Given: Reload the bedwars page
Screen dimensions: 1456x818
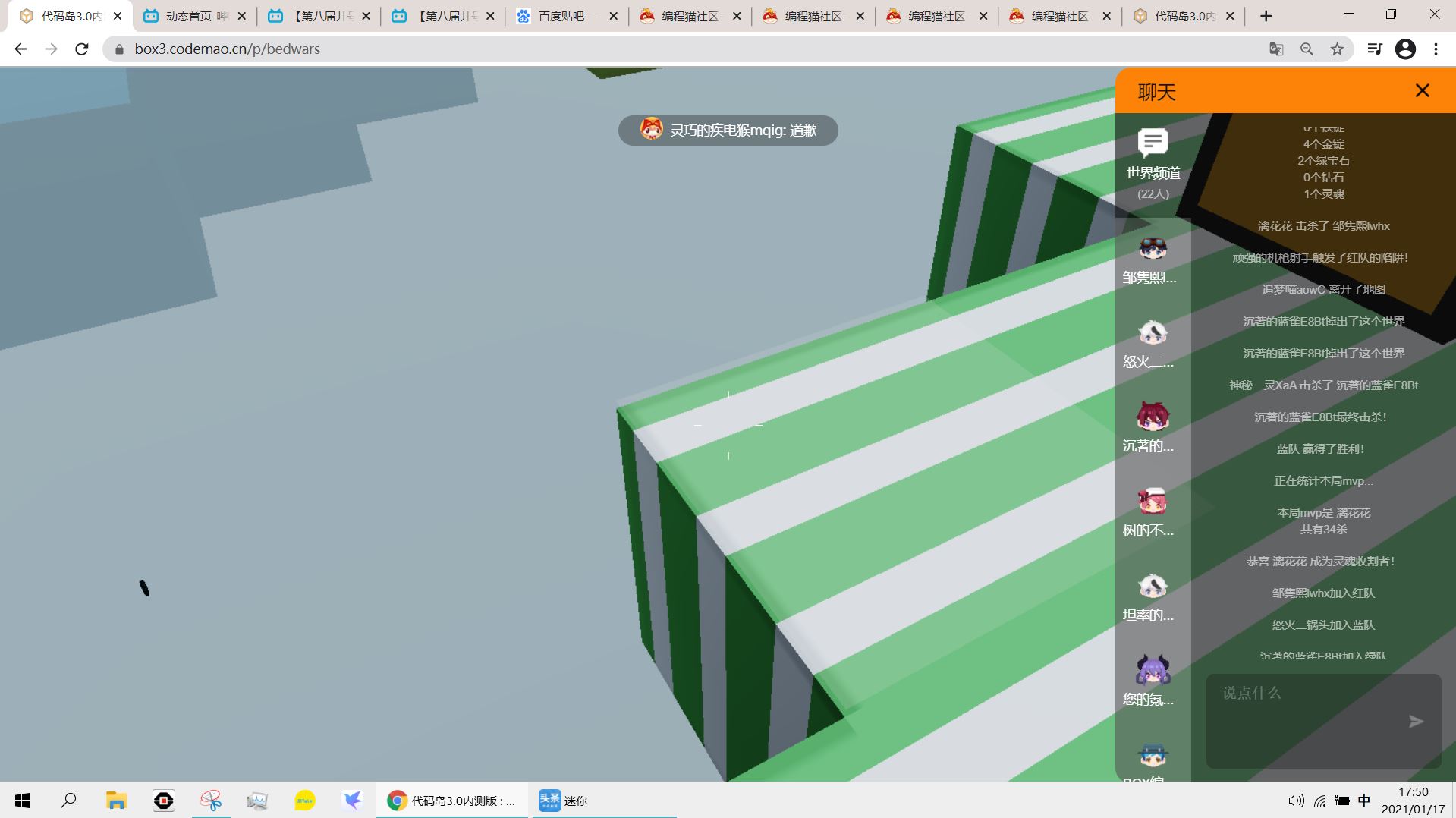Looking at the screenshot, I should (x=82, y=49).
